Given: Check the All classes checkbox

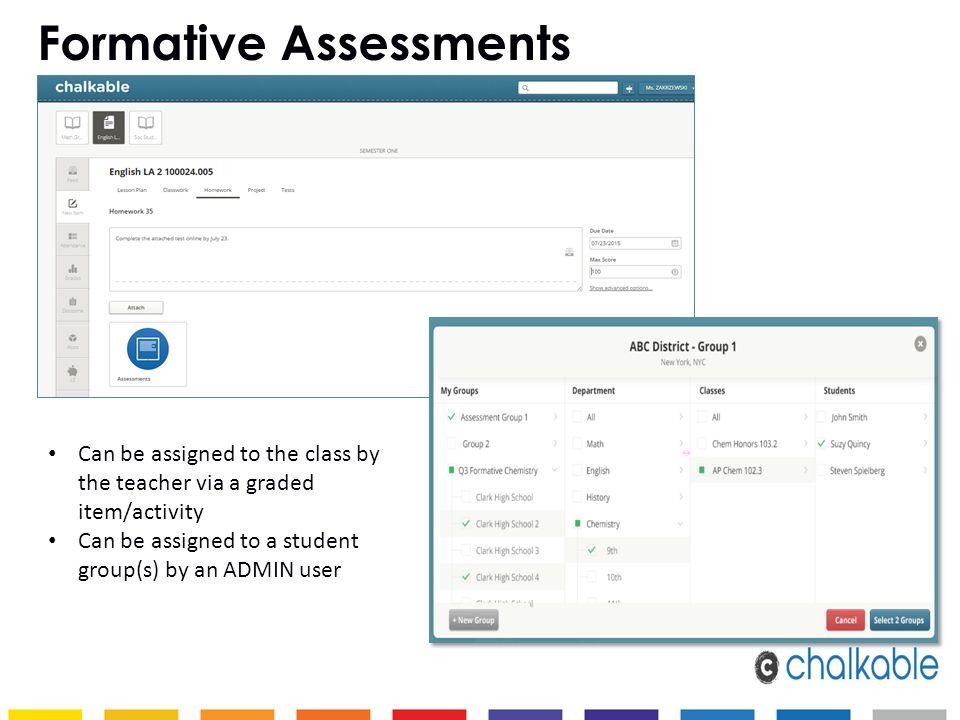Looking at the screenshot, I should pyautogui.click(x=703, y=417).
